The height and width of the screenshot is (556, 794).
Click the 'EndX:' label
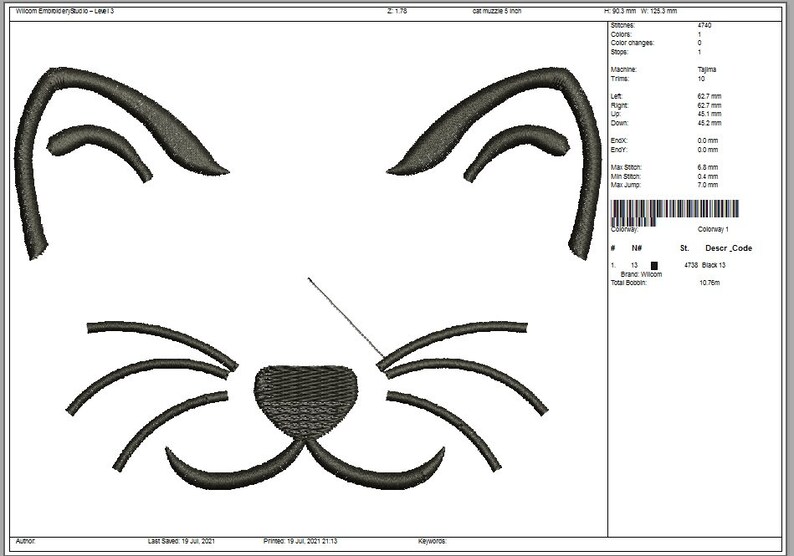(619, 140)
